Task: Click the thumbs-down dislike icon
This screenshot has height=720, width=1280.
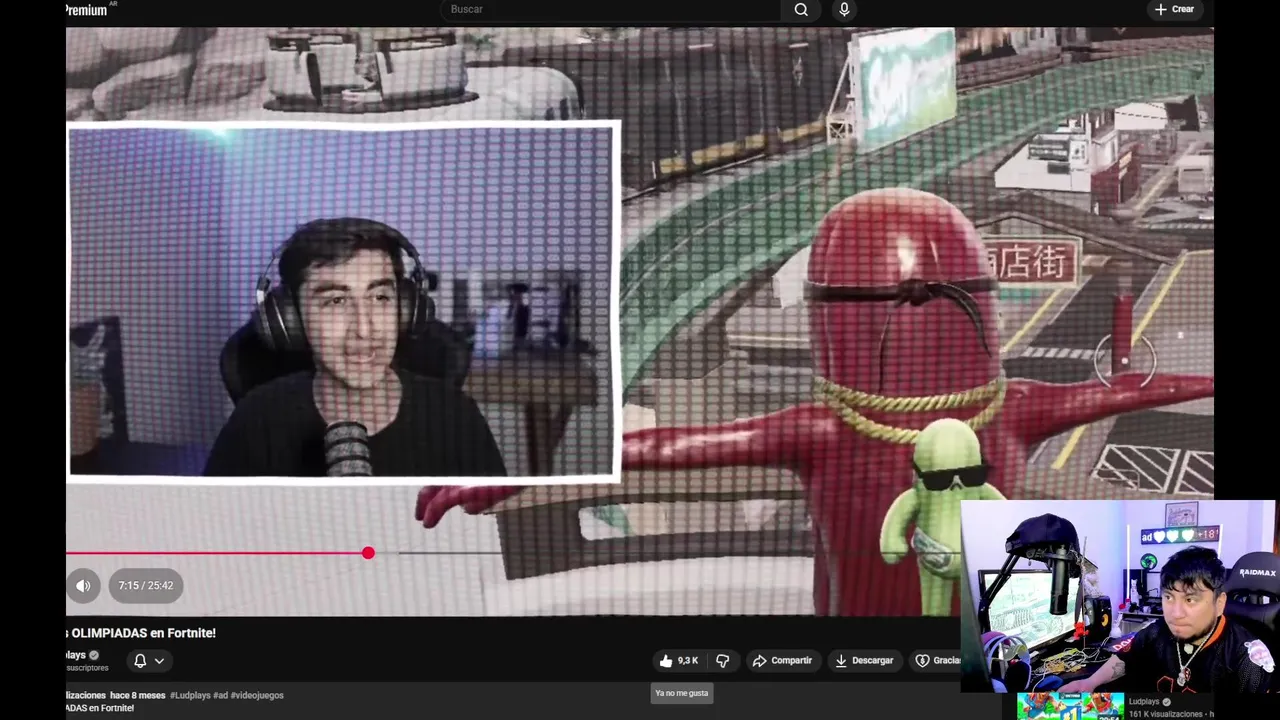Action: (723, 661)
